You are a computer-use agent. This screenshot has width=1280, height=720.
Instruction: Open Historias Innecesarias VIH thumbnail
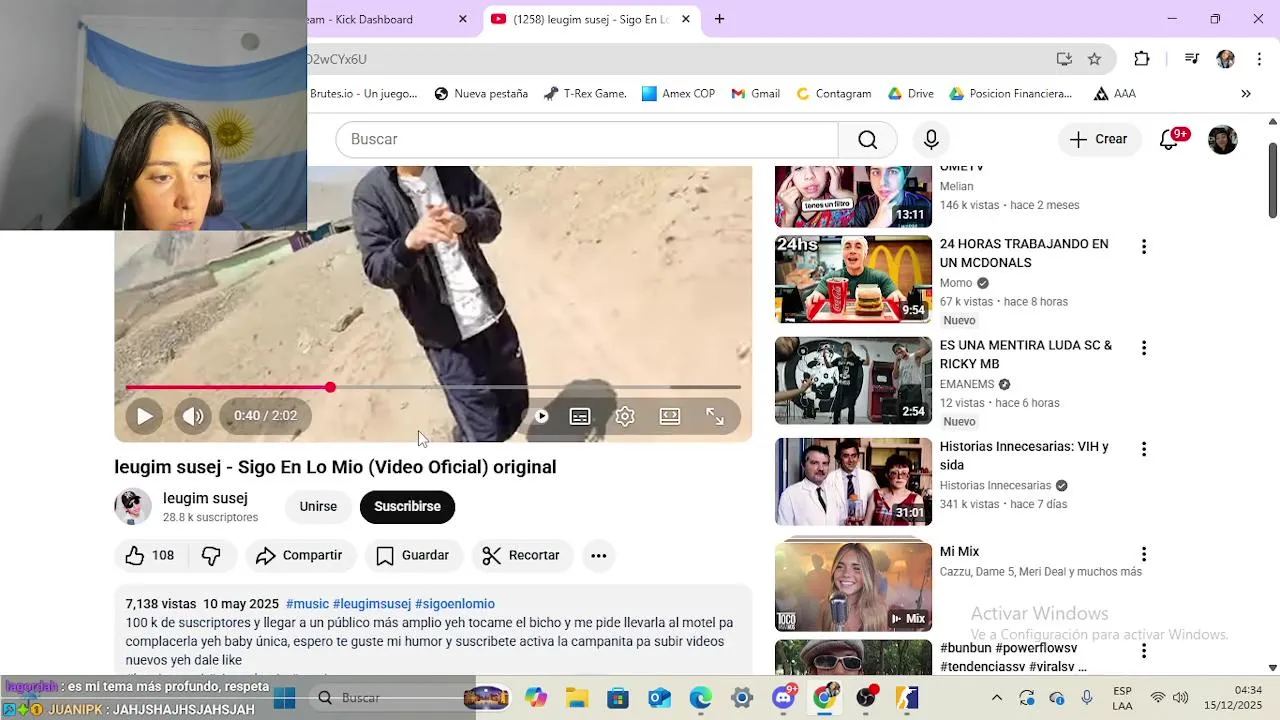pos(853,482)
